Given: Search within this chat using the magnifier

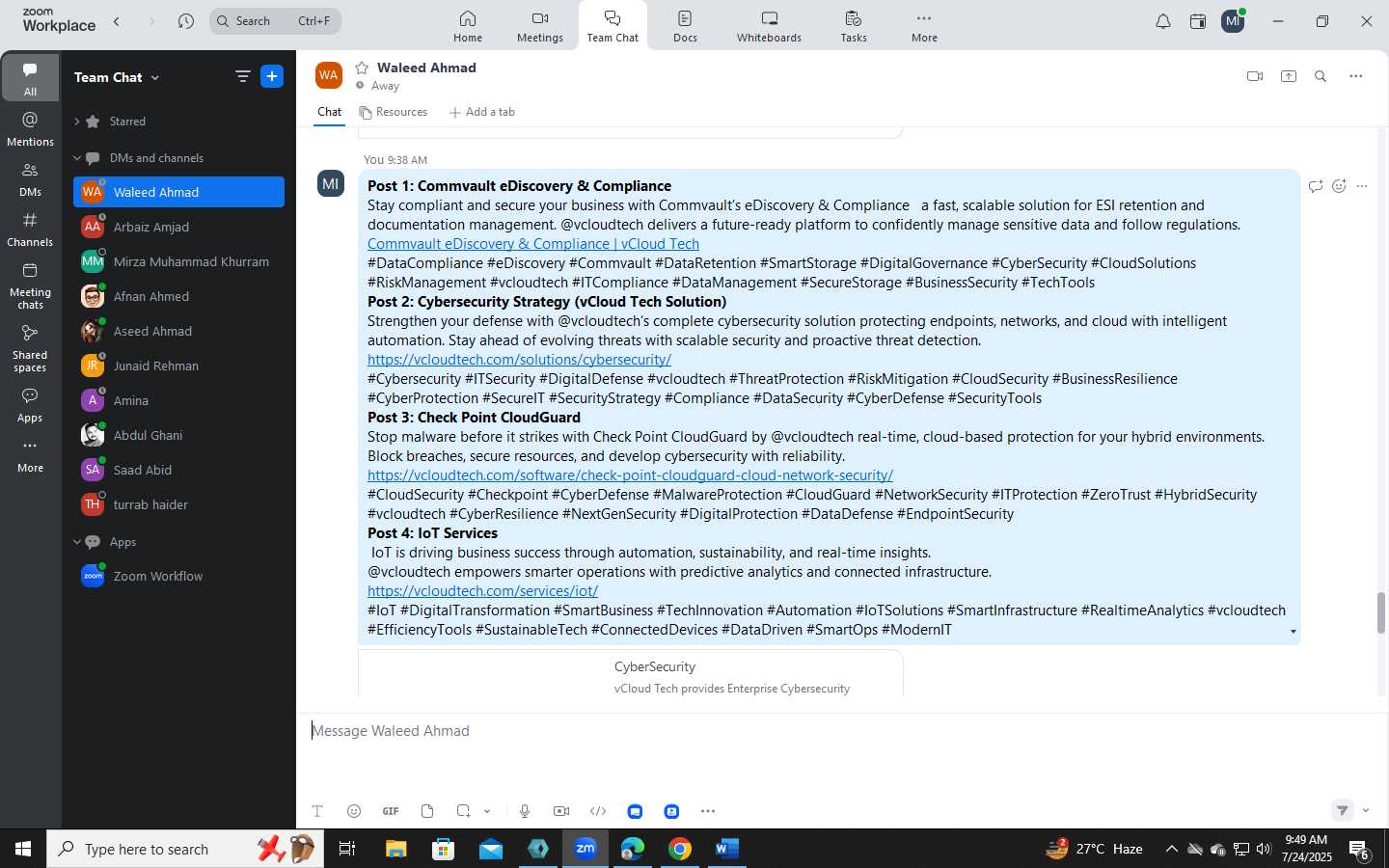Looking at the screenshot, I should [x=1321, y=76].
